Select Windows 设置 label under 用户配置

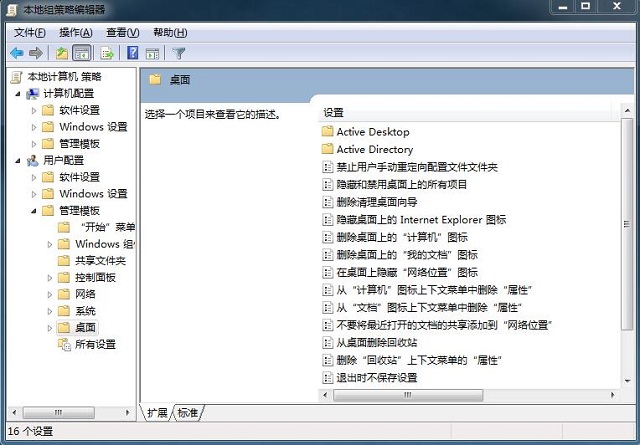click(93, 194)
